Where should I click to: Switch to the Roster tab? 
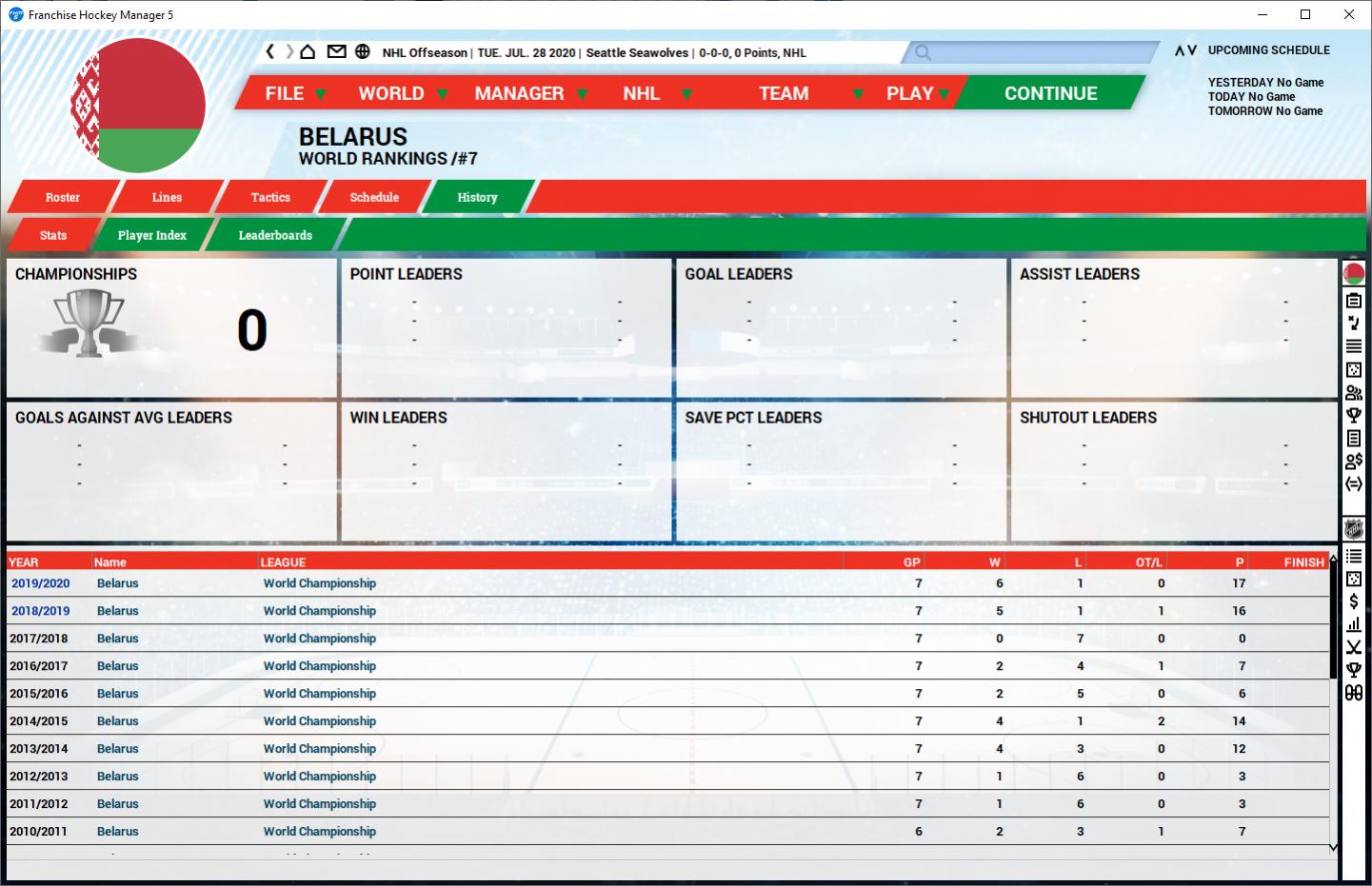(63, 197)
